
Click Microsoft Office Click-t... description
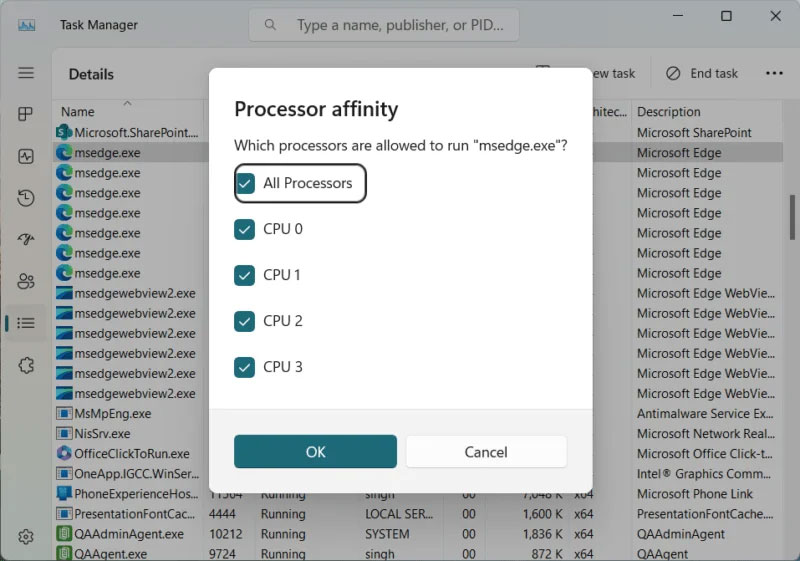point(705,453)
